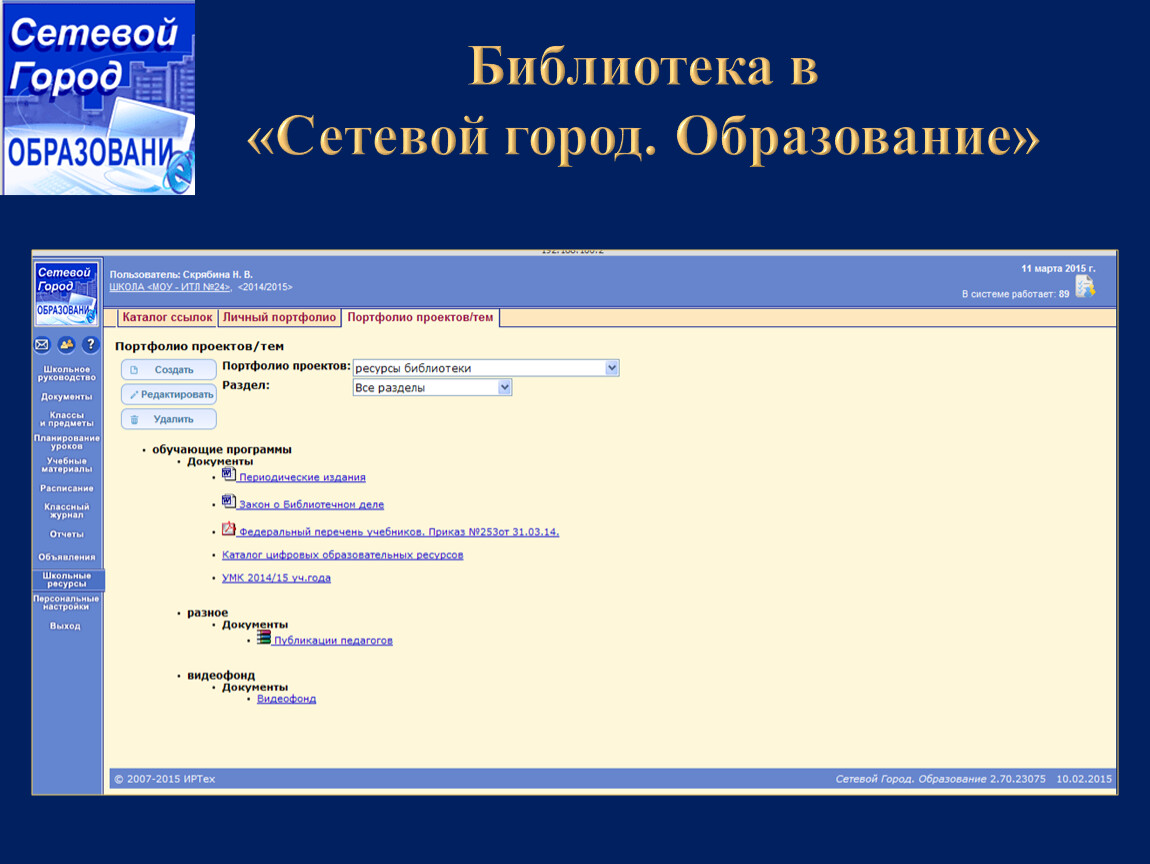The image size is (1150, 864).
Task: Expand the Портфолио проектов dropdown
Action: [x=612, y=368]
